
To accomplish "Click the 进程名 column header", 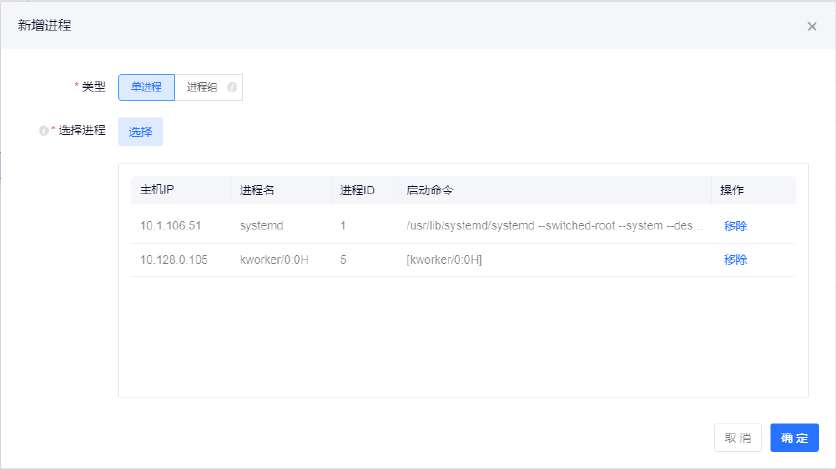I will [x=256, y=190].
